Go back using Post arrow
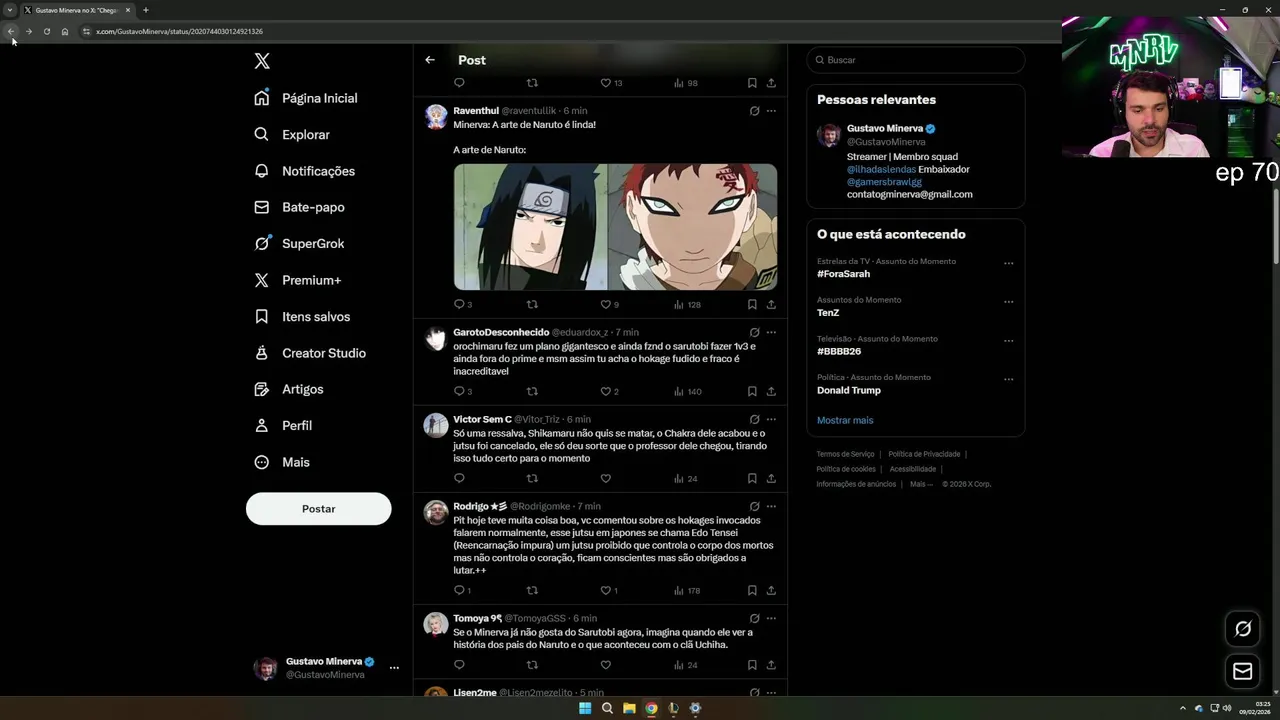 [430, 60]
